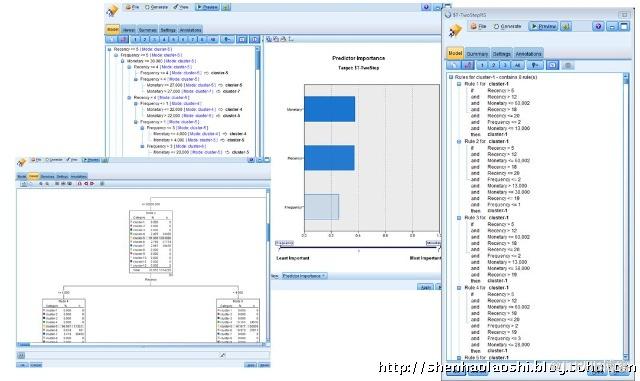Click zoom-in icon in tree viewer toolbar
Screen dimensions: 640x381
click(x=40, y=184)
